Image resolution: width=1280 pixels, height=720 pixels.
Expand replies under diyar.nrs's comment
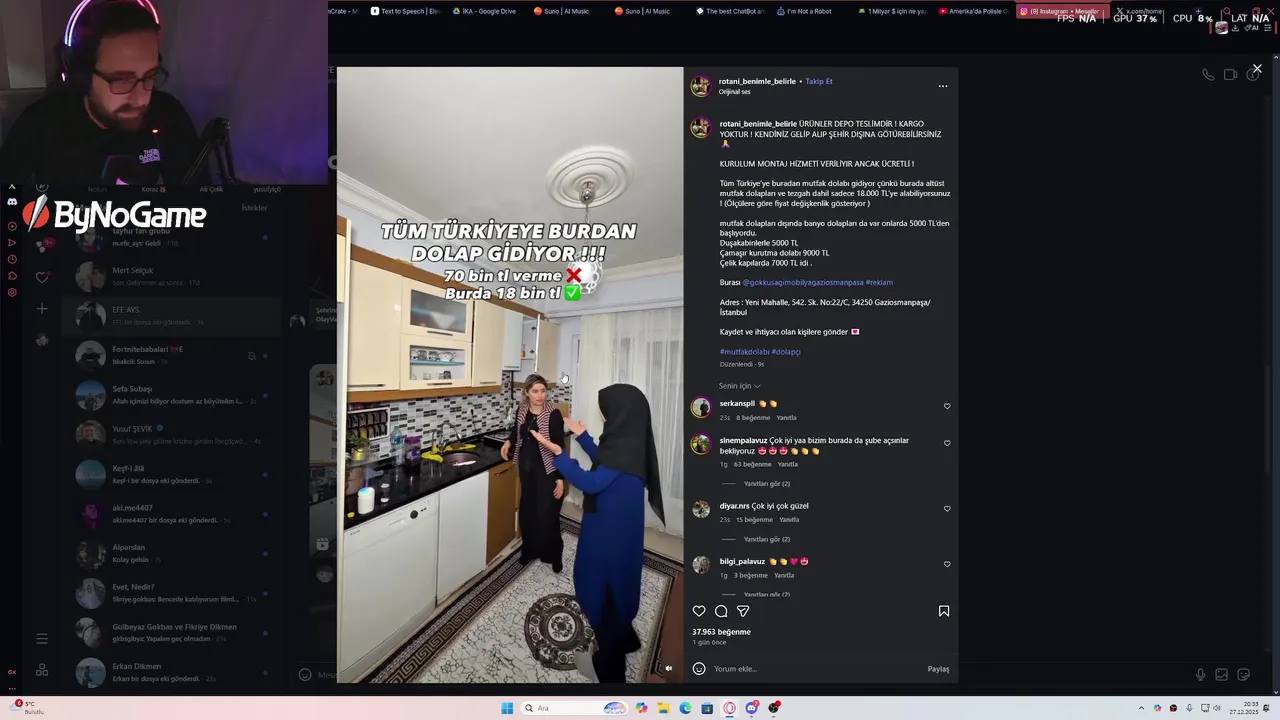click(766, 539)
